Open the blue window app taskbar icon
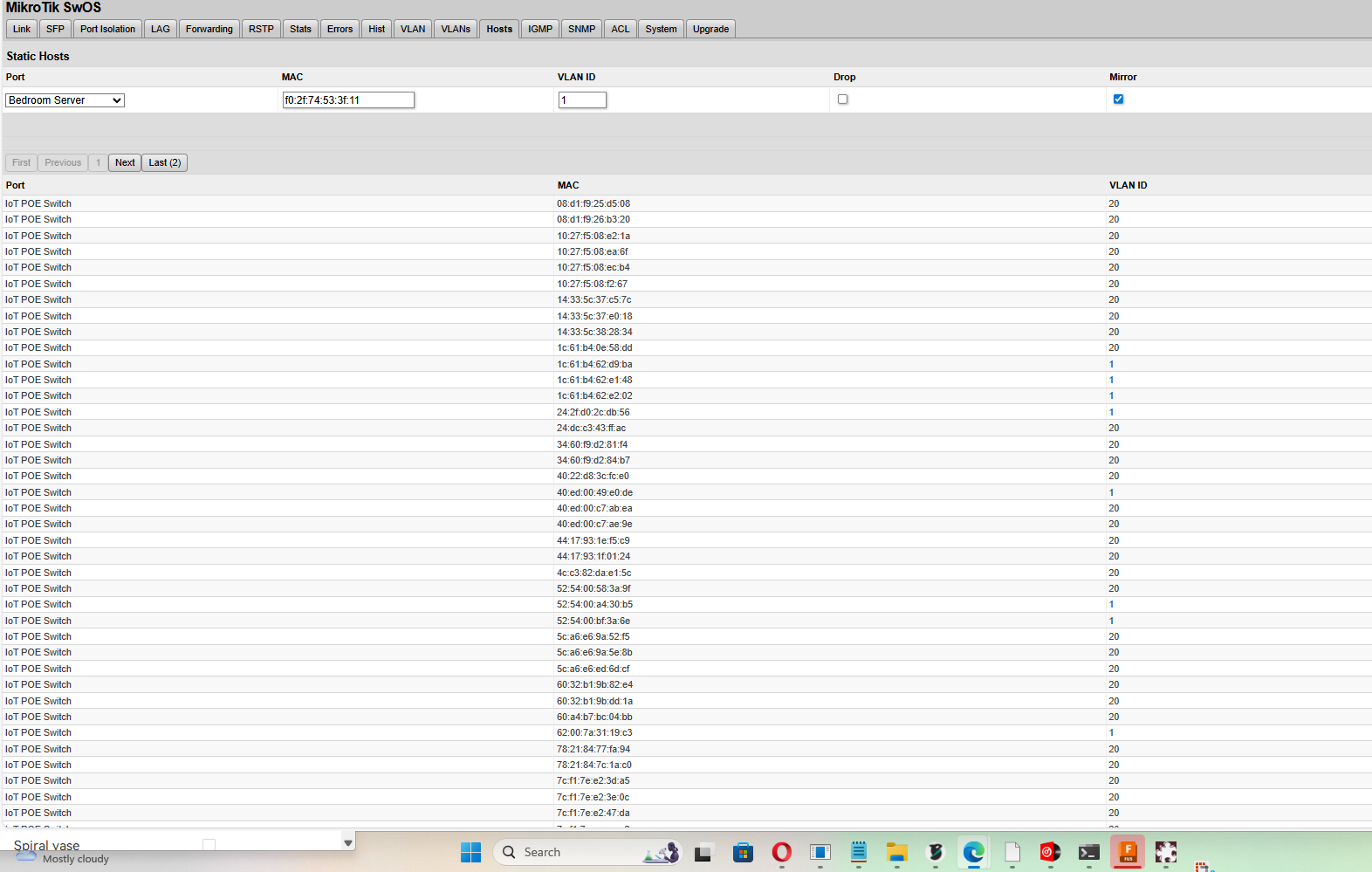The image size is (1372, 872). pos(820,852)
